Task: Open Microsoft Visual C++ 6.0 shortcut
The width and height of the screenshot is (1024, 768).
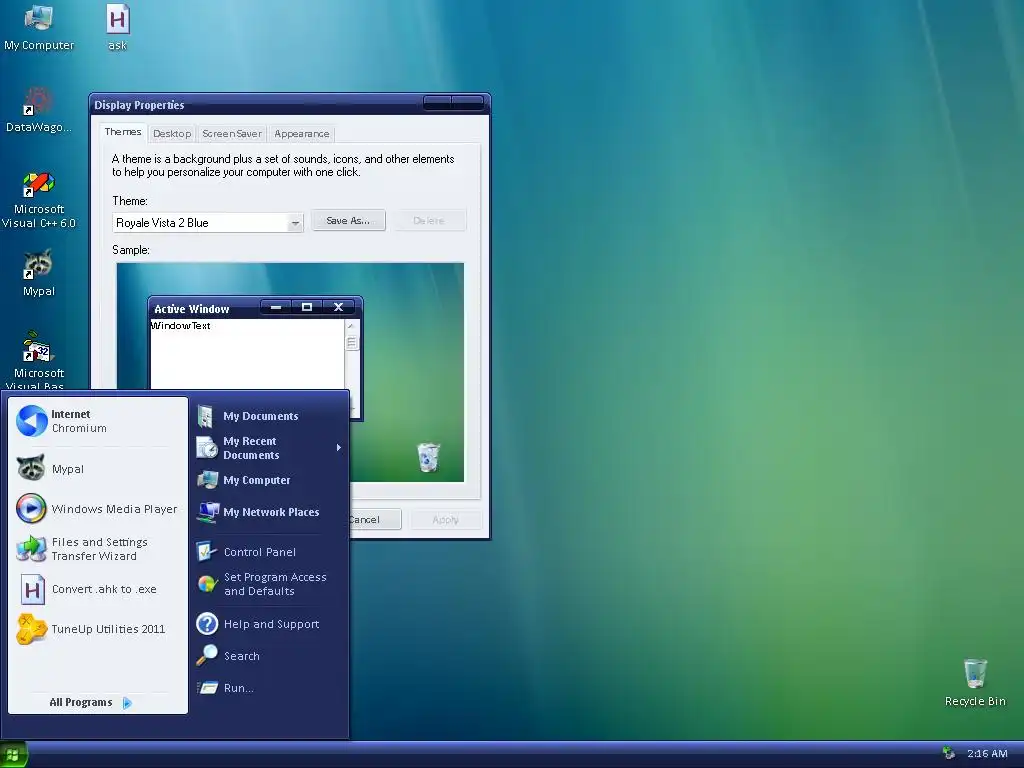Action: pyautogui.click(x=39, y=199)
